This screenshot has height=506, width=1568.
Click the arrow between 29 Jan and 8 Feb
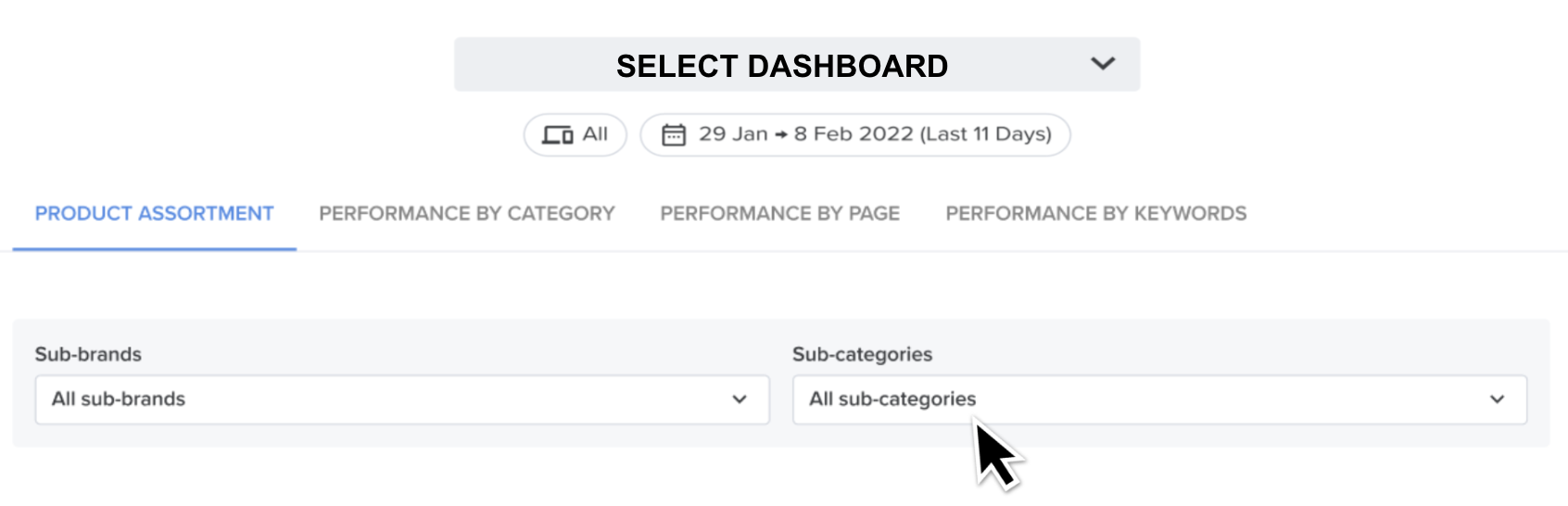click(781, 135)
